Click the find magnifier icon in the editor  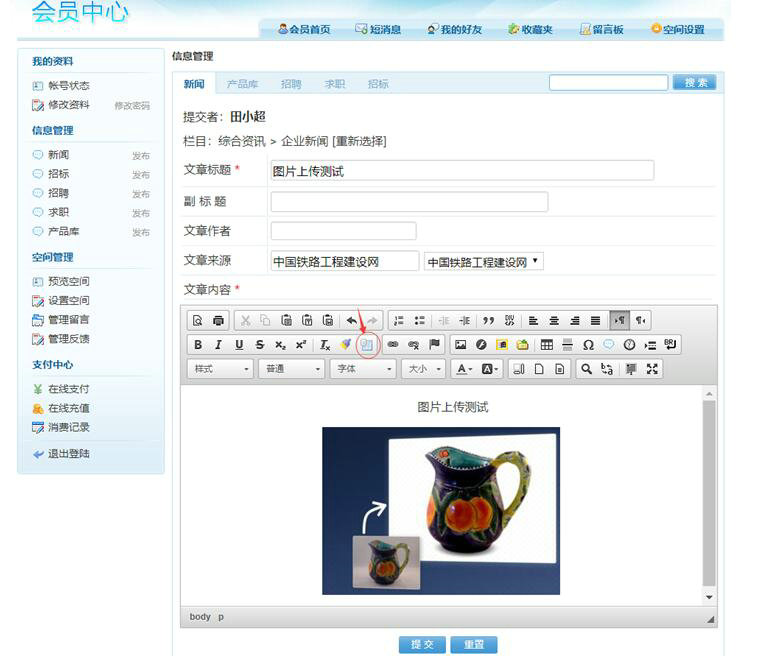coord(587,369)
